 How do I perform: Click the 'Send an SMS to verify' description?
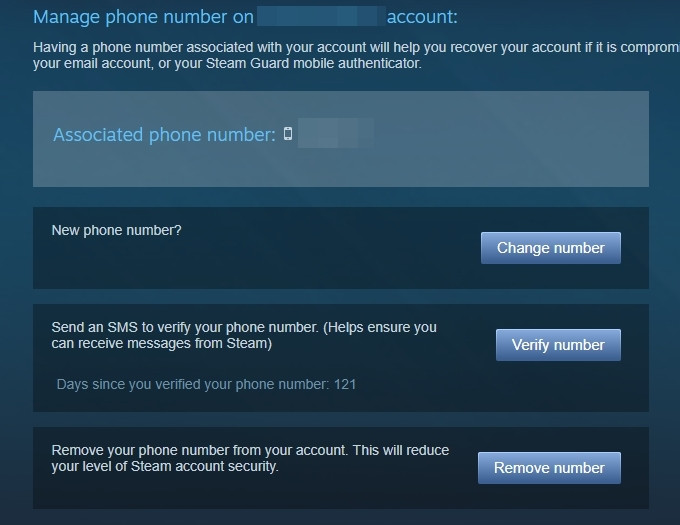244,335
